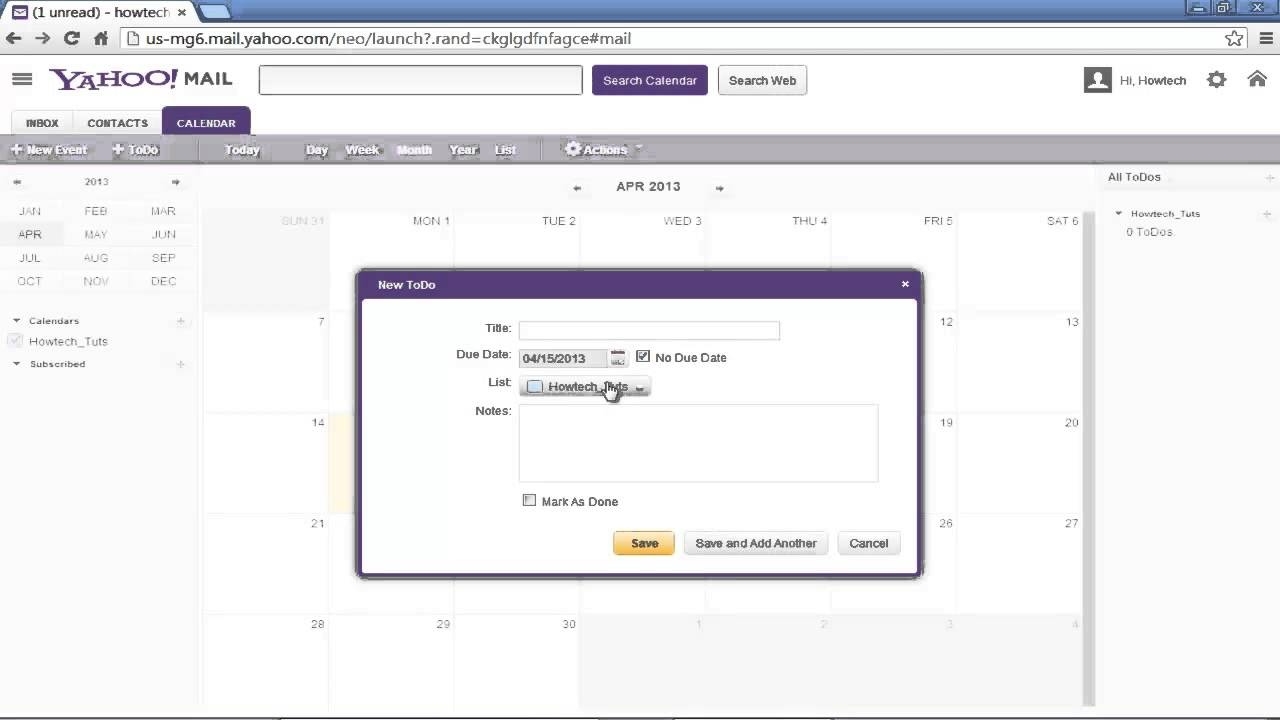Select JAN in mini calendar
Screen dimensions: 1280x720
coord(30,211)
